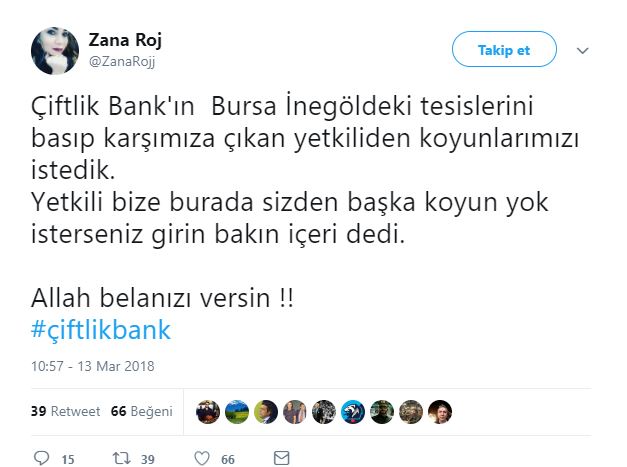Image resolution: width=627 pixels, height=467 pixels.
Task: Like the tweet with heart icon
Action: coord(202,458)
